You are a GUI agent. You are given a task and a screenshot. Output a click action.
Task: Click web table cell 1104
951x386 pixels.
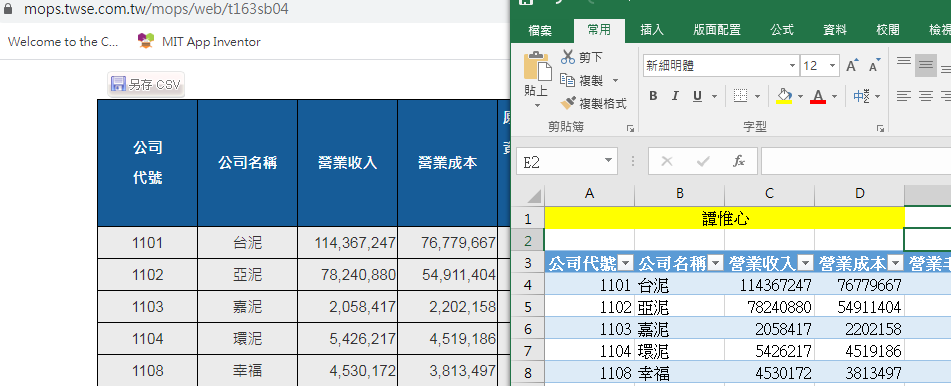click(x=147, y=339)
